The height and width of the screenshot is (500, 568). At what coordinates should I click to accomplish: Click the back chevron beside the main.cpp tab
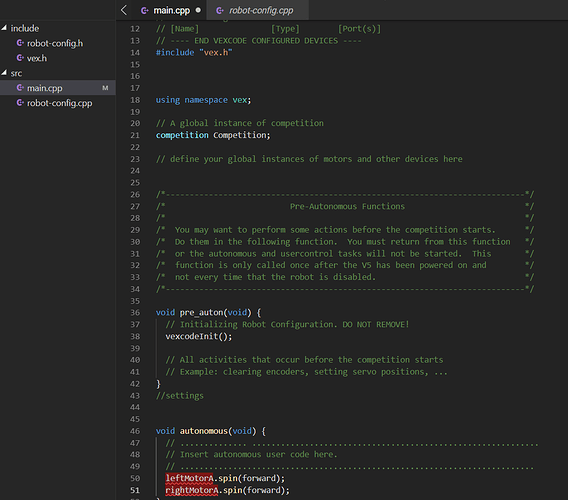pyautogui.click(x=124, y=10)
